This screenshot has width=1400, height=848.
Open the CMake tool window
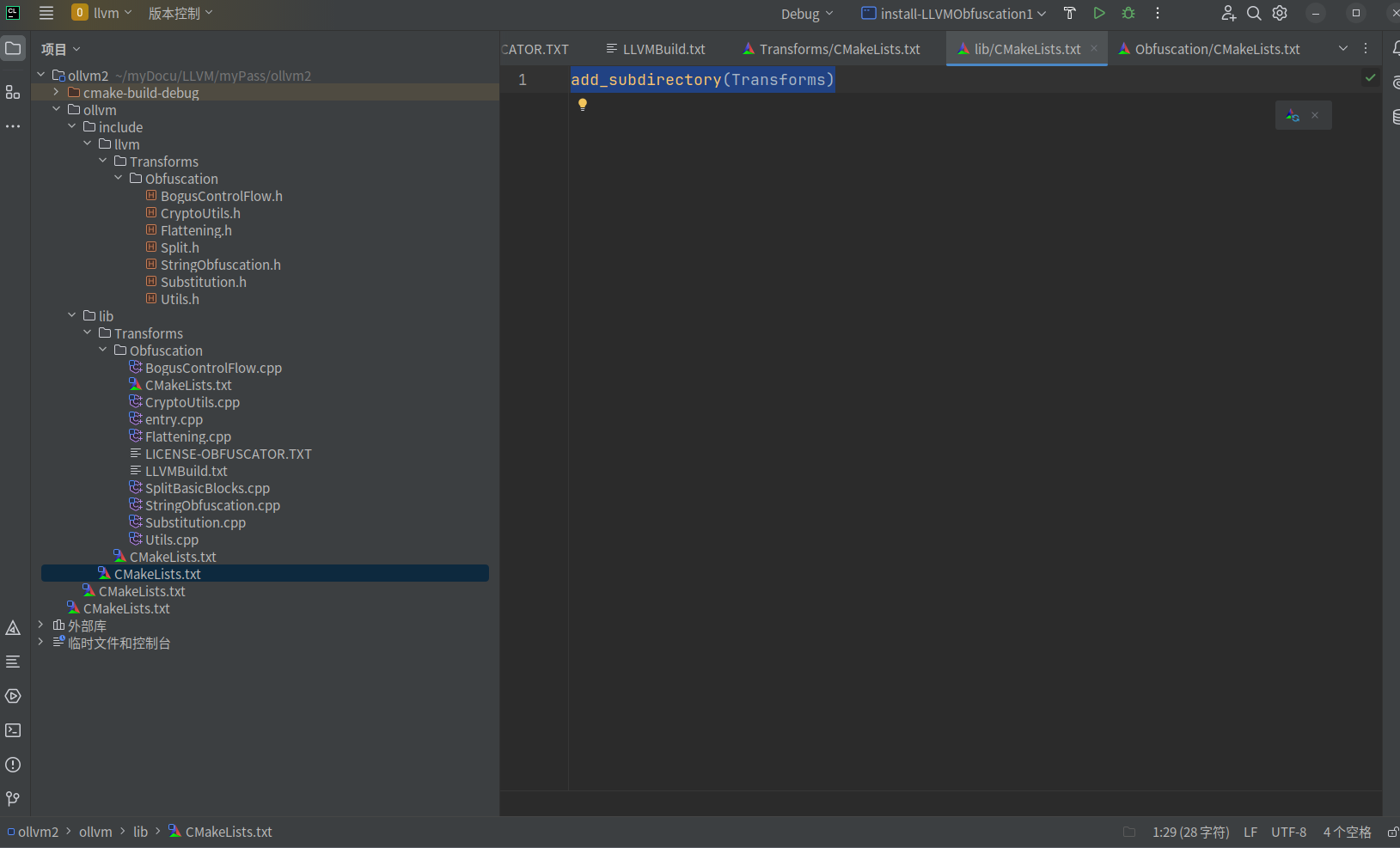click(13, 628)
